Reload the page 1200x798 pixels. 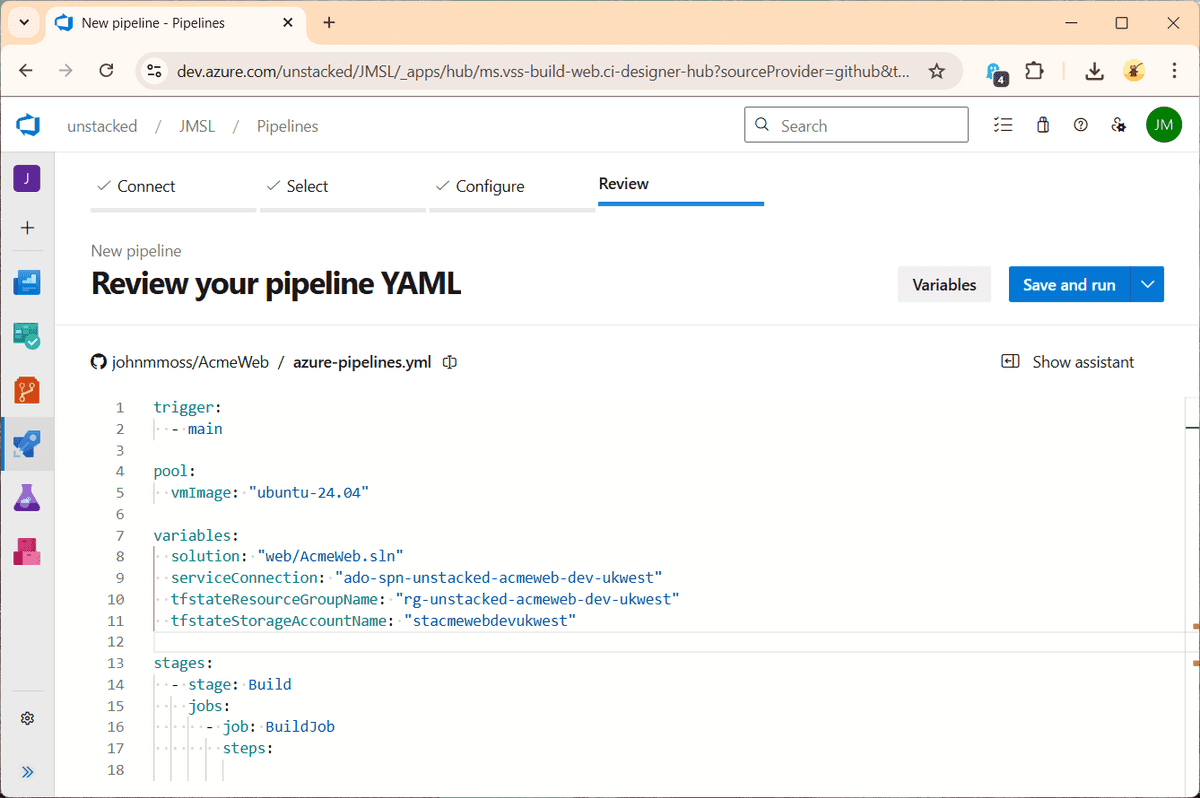pos(107,71)
